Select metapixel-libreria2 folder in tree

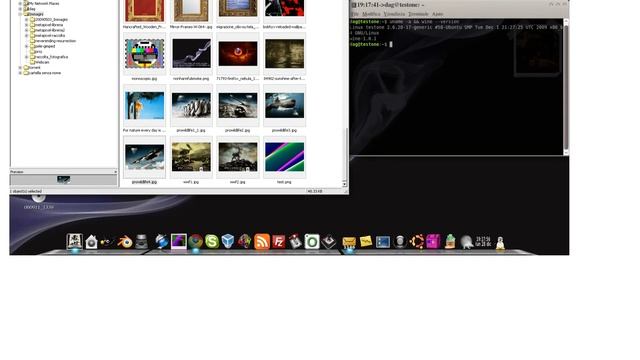[x=47, y=30]
